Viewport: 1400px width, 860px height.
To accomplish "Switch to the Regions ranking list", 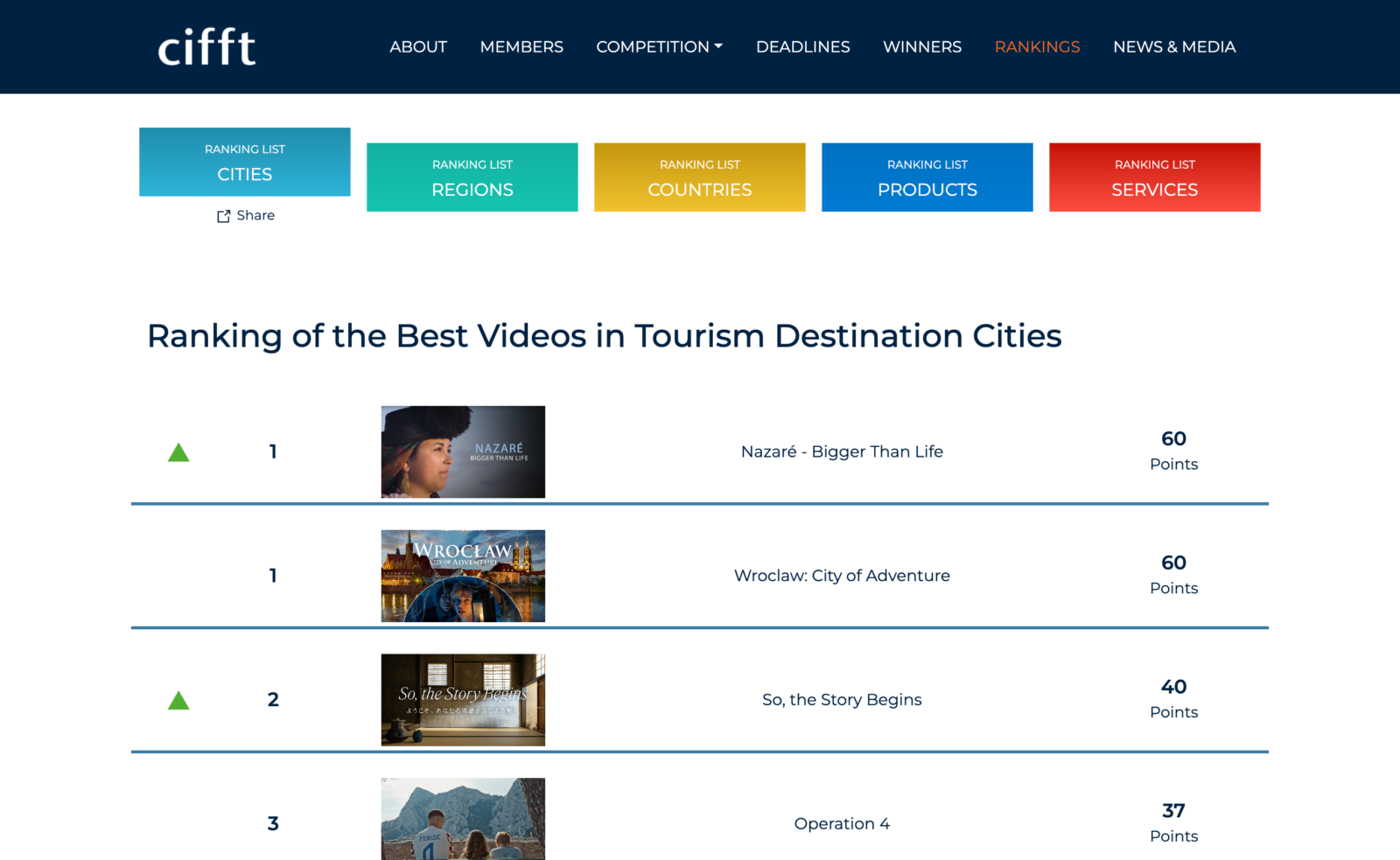I will click(472, 178).
